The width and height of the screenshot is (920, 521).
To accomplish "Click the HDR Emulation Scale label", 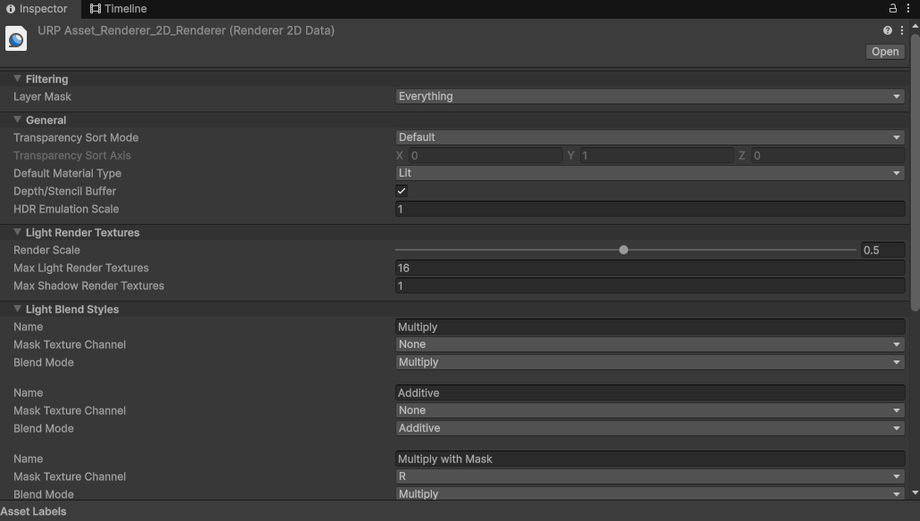I will tap(66, 209).
